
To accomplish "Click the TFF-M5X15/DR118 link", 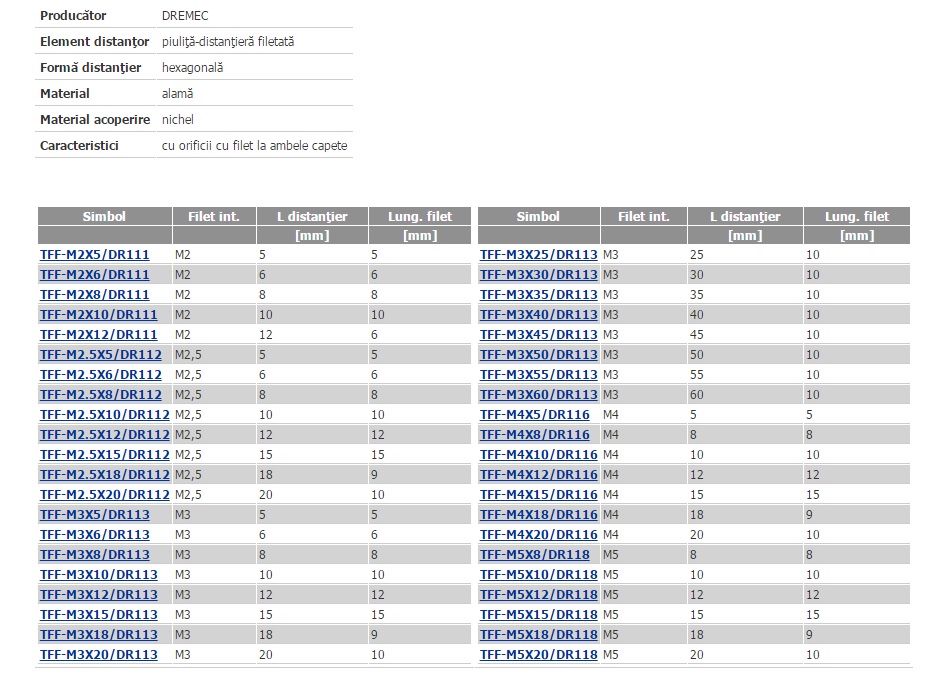I will tap(539, 614).
